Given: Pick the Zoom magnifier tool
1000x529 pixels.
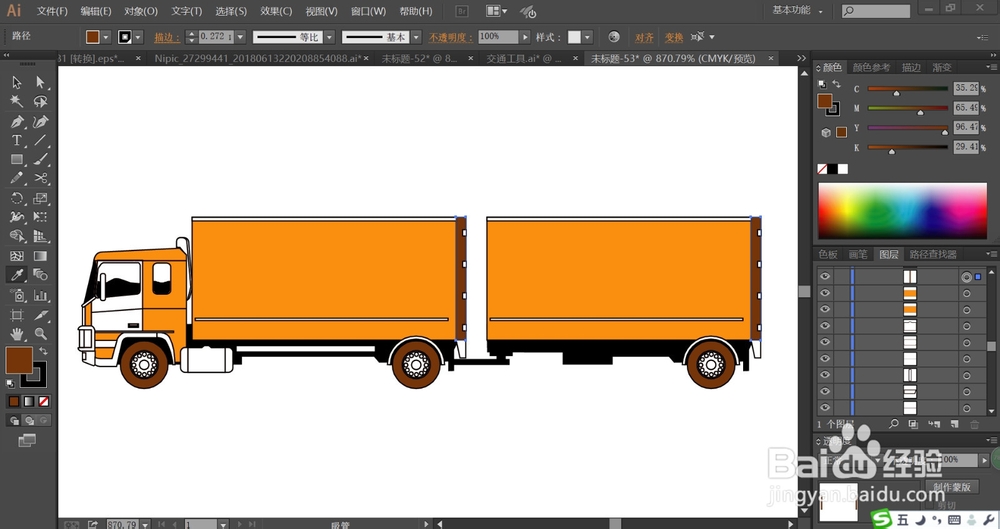Looking at the screenshot, I should [x=40, y=334].
